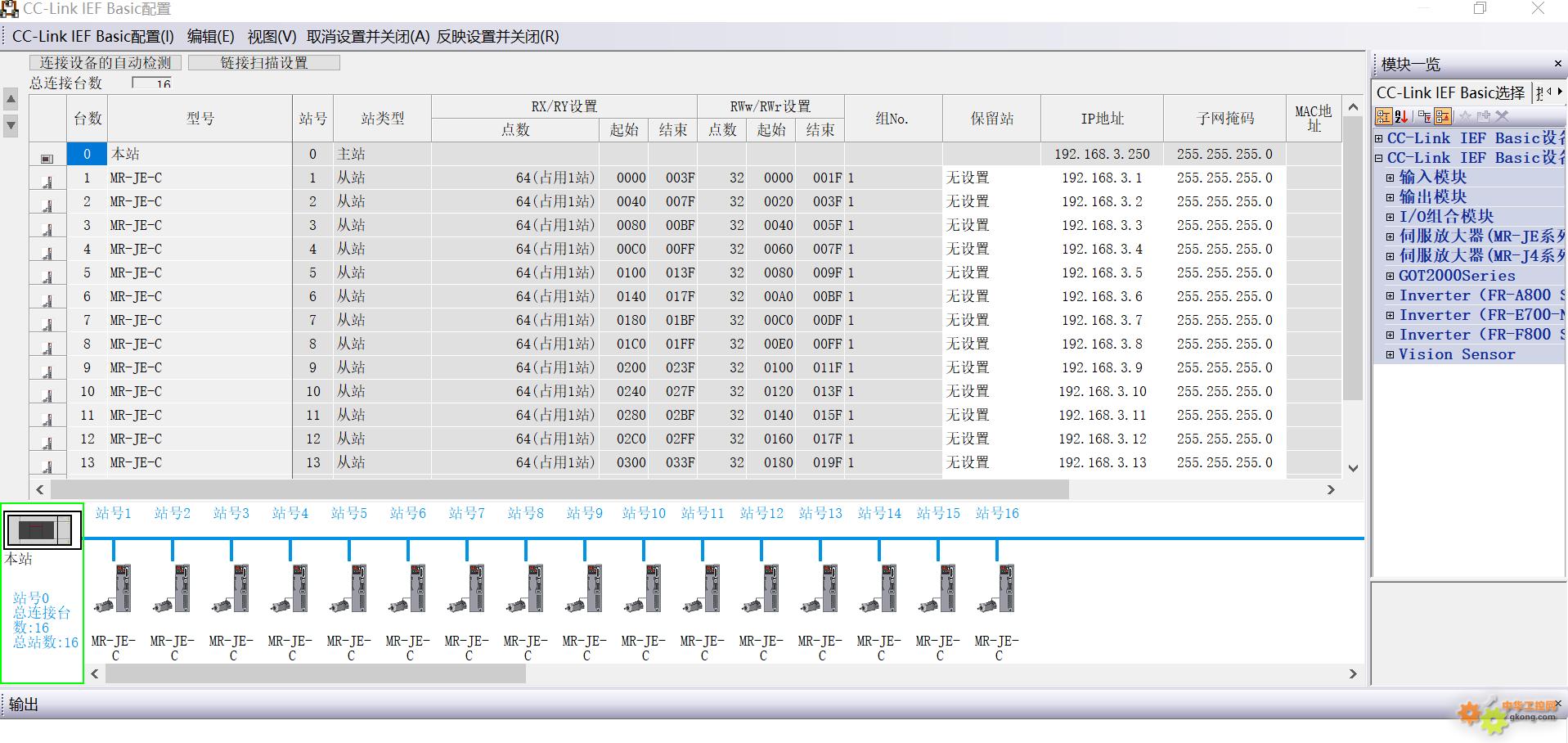1568x743 pixels.
Task: Select the servo amplifier icon under 站号16
Action: (998, 588)
